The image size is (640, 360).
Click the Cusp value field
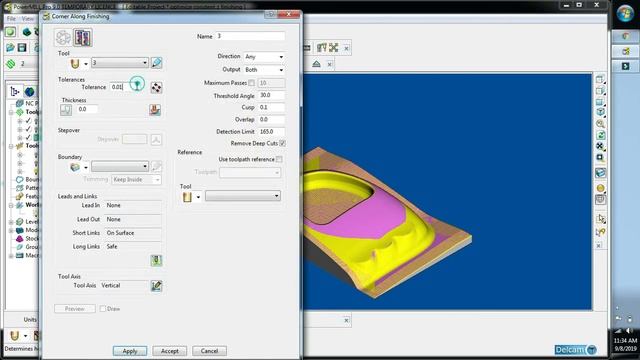coord(271,107)
